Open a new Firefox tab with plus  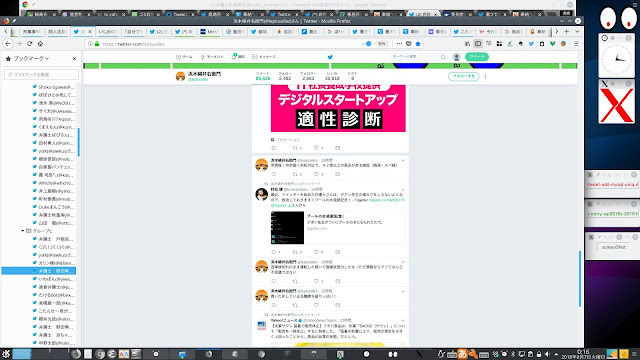[567, 31]
